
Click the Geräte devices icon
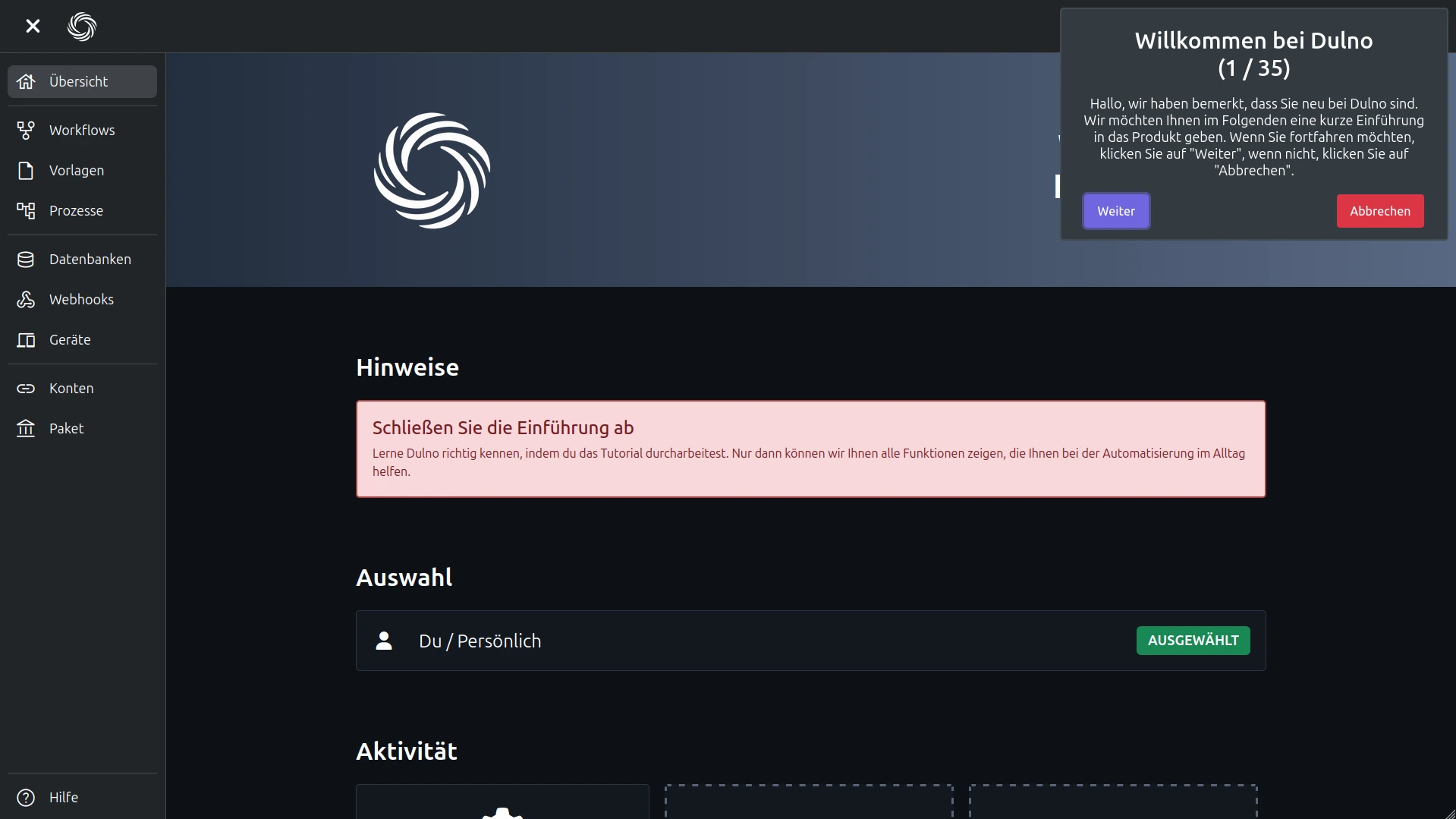pyautogui.click(x=26, y=340)
